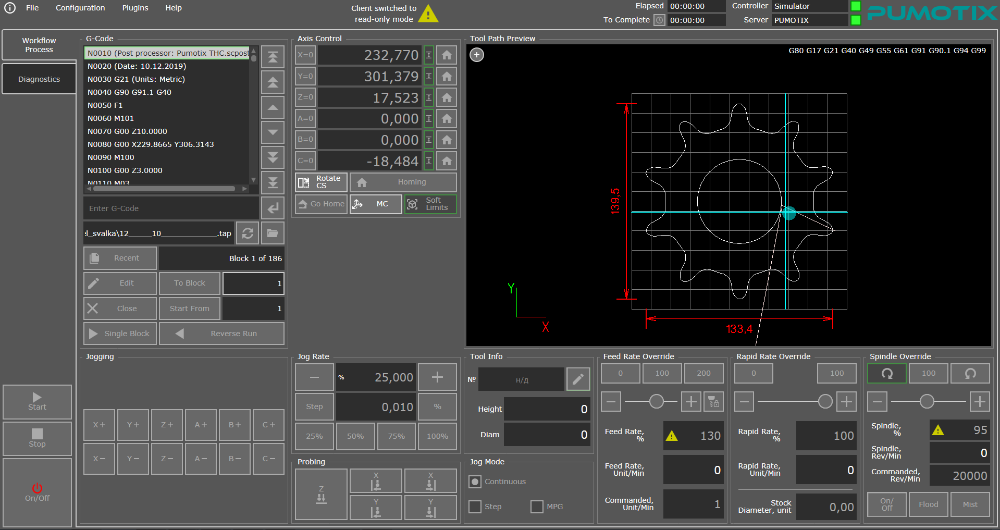Click the Rotate CS button
Image resolution: width=1000 pixels, height=530 pixels.
[321, 182]
